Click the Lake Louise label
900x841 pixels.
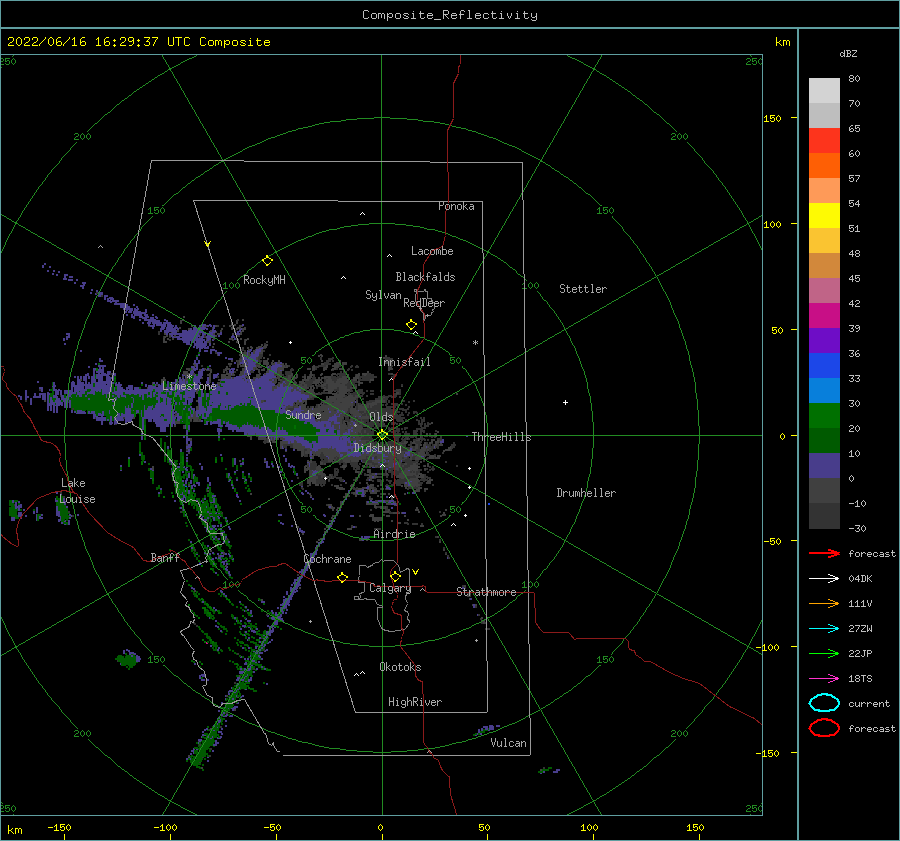pyautogui.click(x=77, y=491)
